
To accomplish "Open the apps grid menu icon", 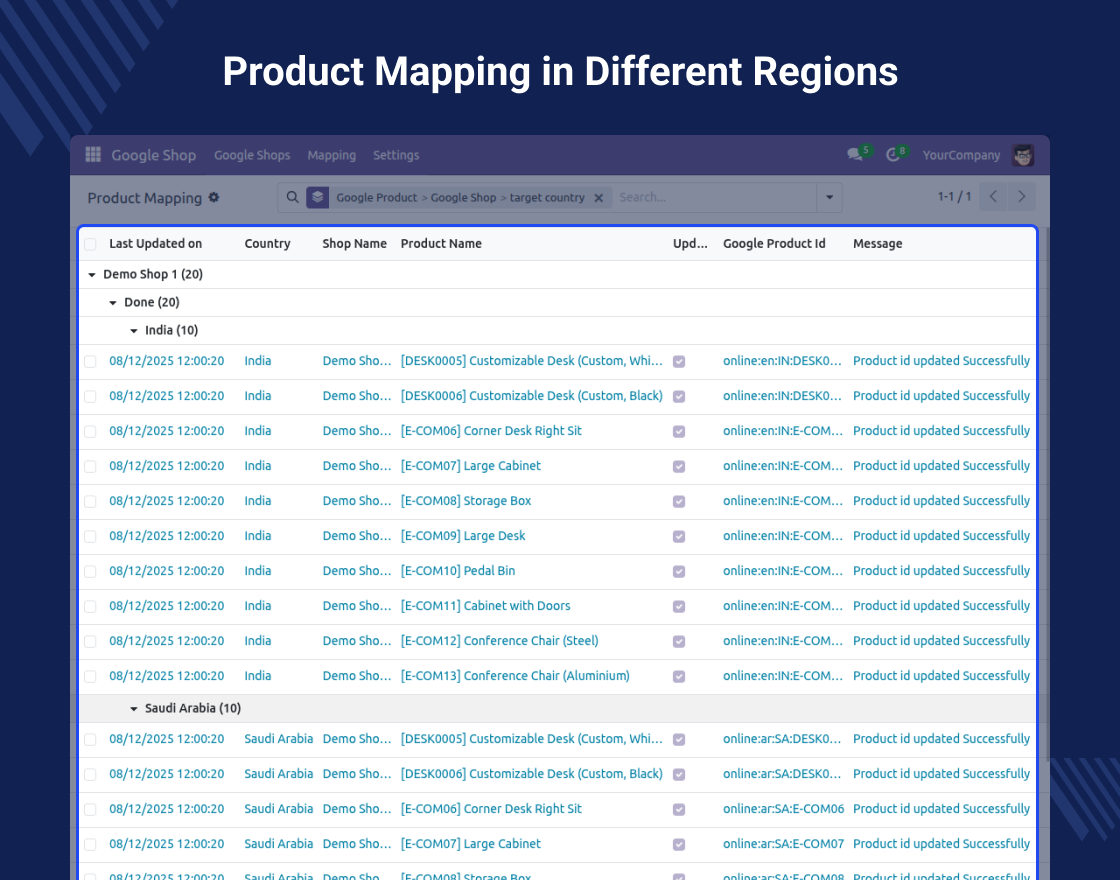I will tap(93, 154).
